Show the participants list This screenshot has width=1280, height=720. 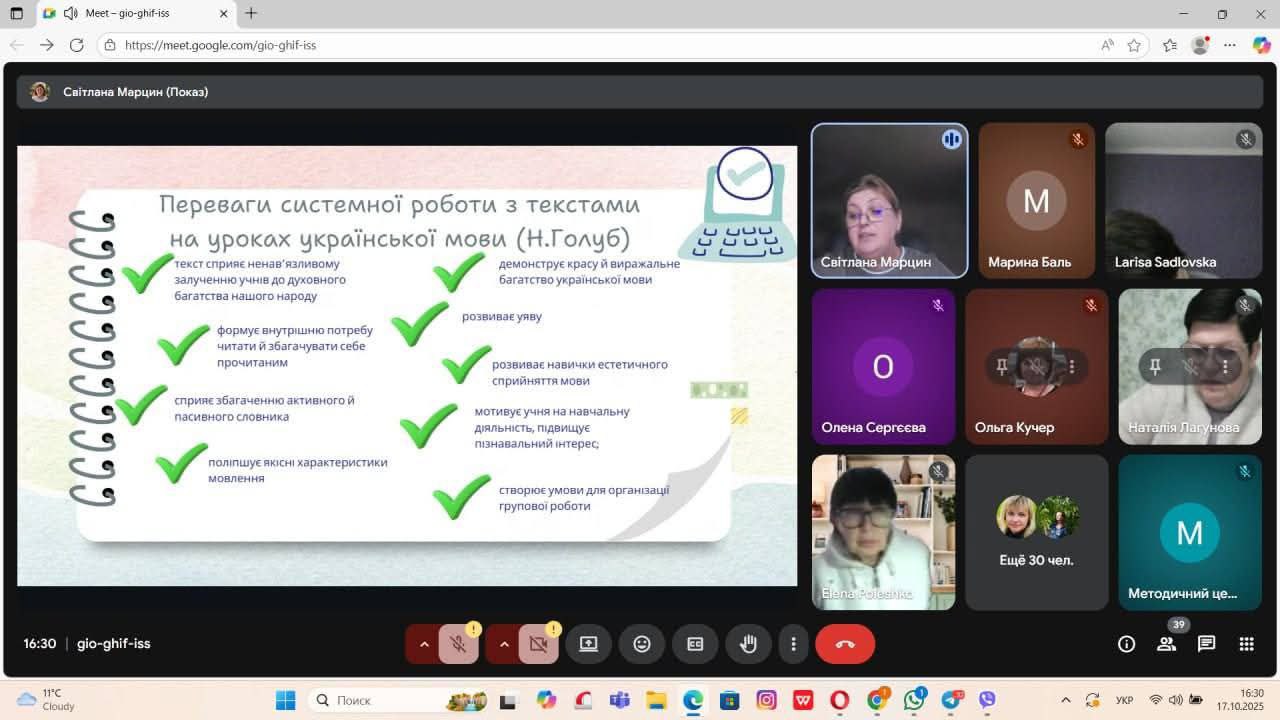coord(1166,644)
